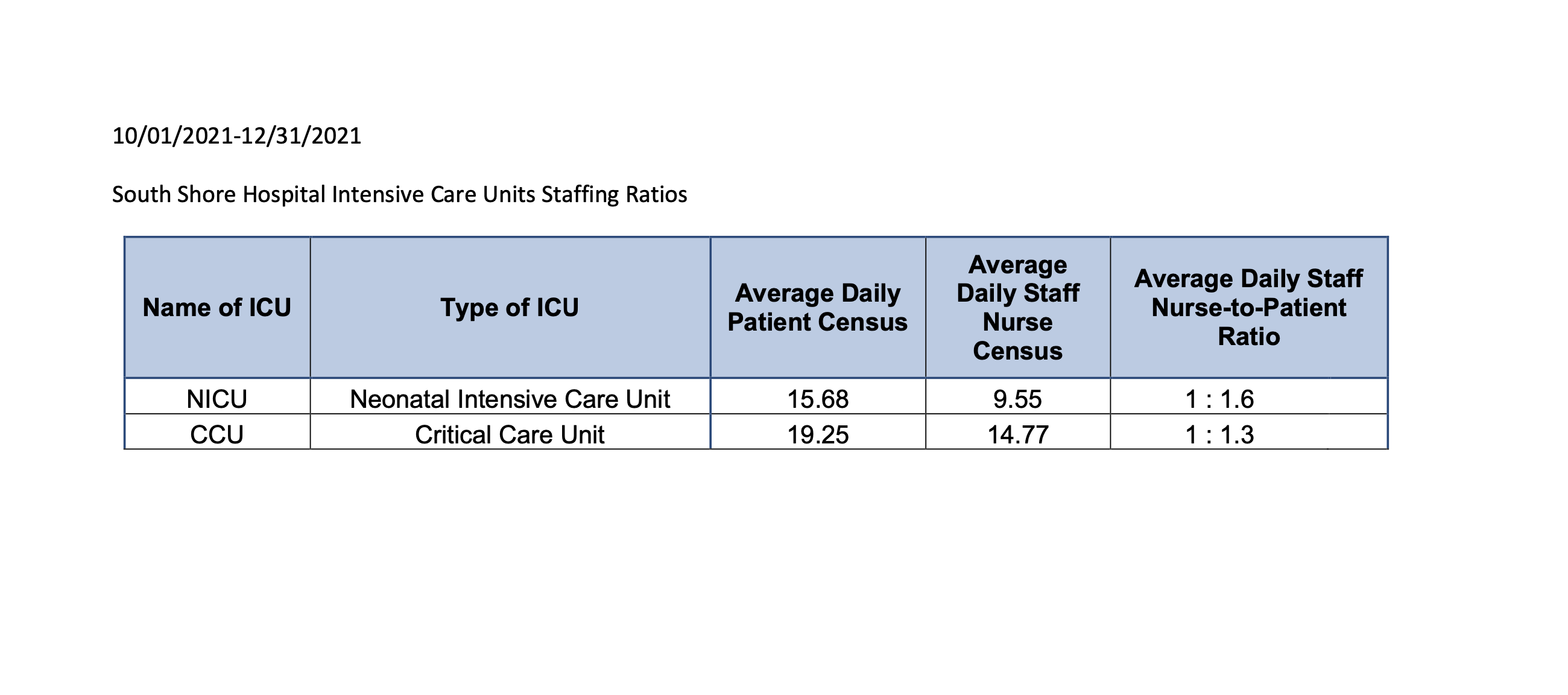Click the CCU nurse census value 14.77
Image resolution: width=1568 pixels, height=695 pixels.
coord(1017,434)
